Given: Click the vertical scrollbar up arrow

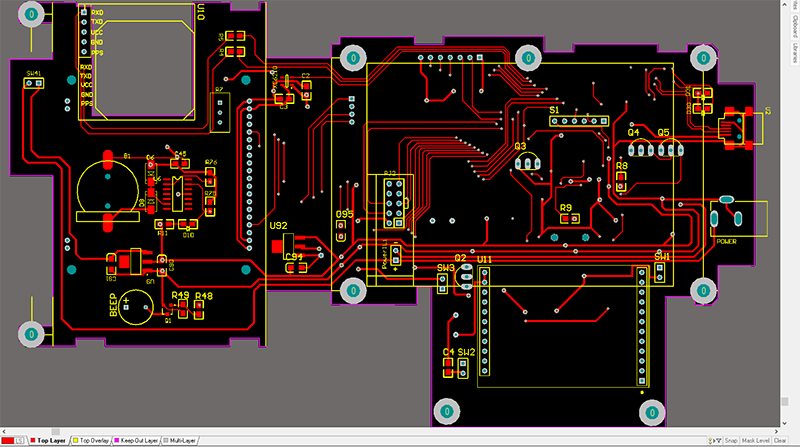Looking at the screenshot, I should click(785, 4).
